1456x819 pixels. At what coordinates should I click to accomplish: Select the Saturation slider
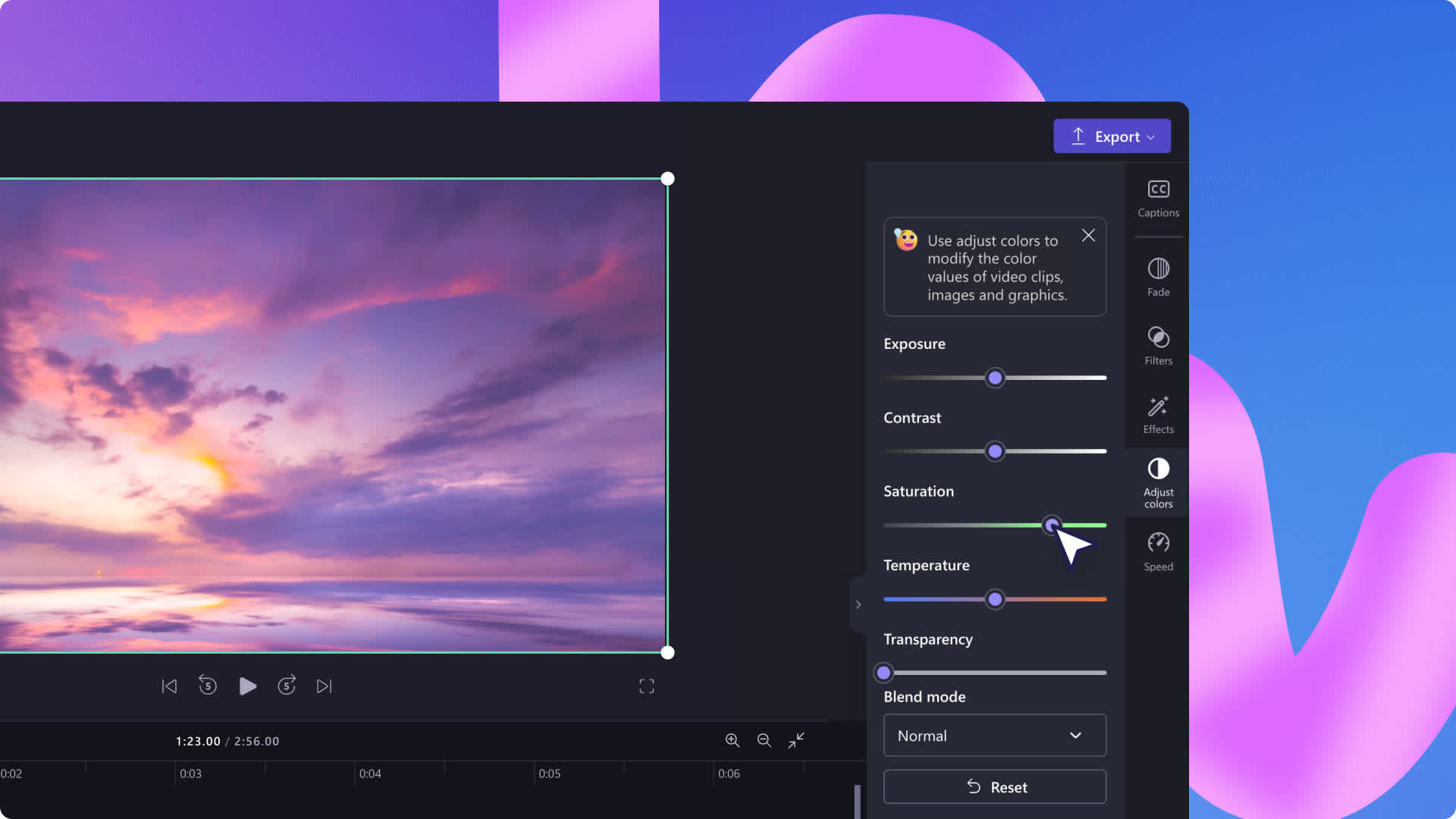(1050, 524)
